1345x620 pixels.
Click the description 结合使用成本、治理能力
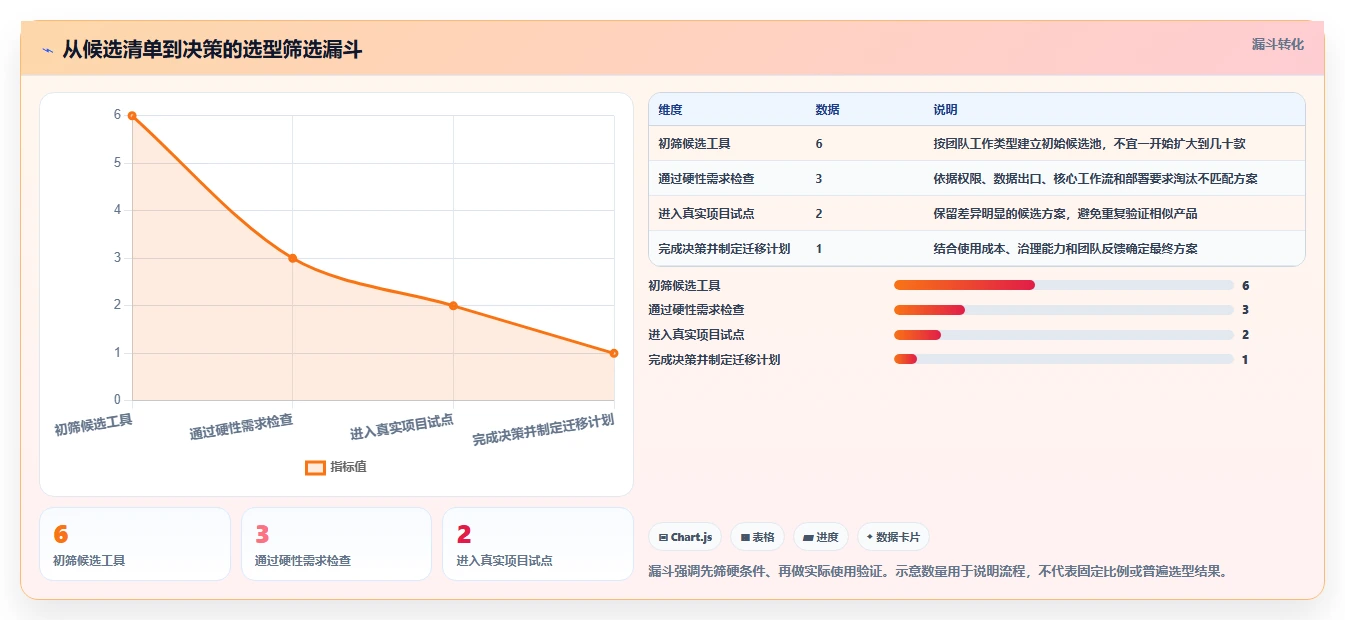(1065, 249)
